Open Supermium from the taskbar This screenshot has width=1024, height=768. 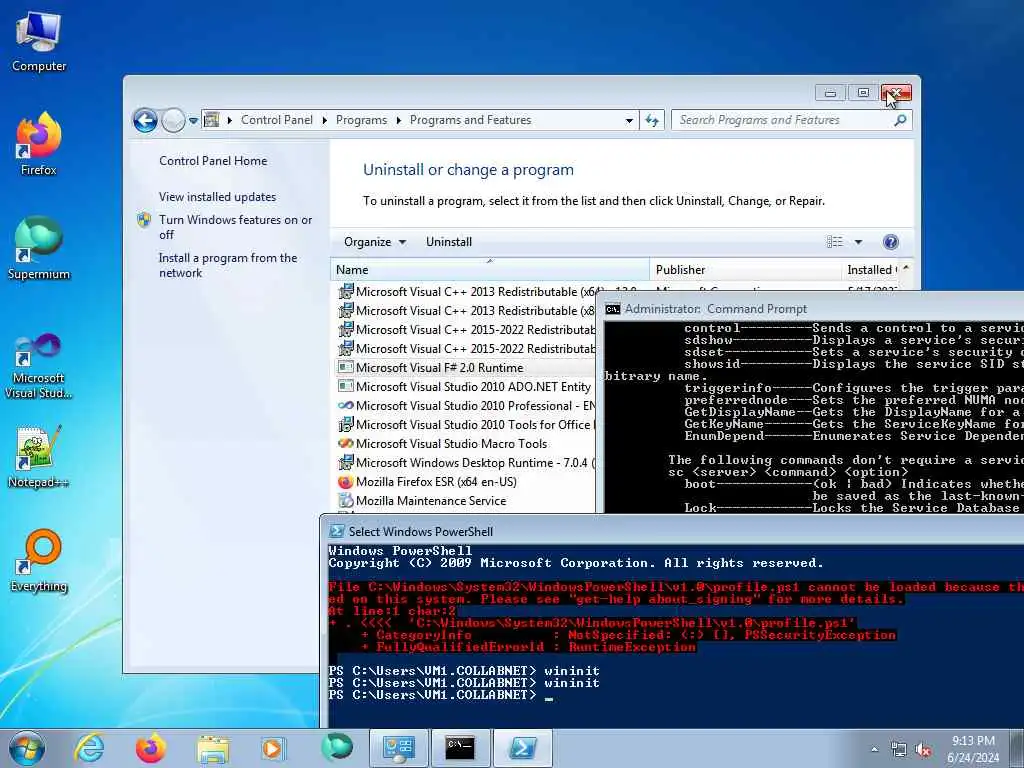click(x=336, y=747)
